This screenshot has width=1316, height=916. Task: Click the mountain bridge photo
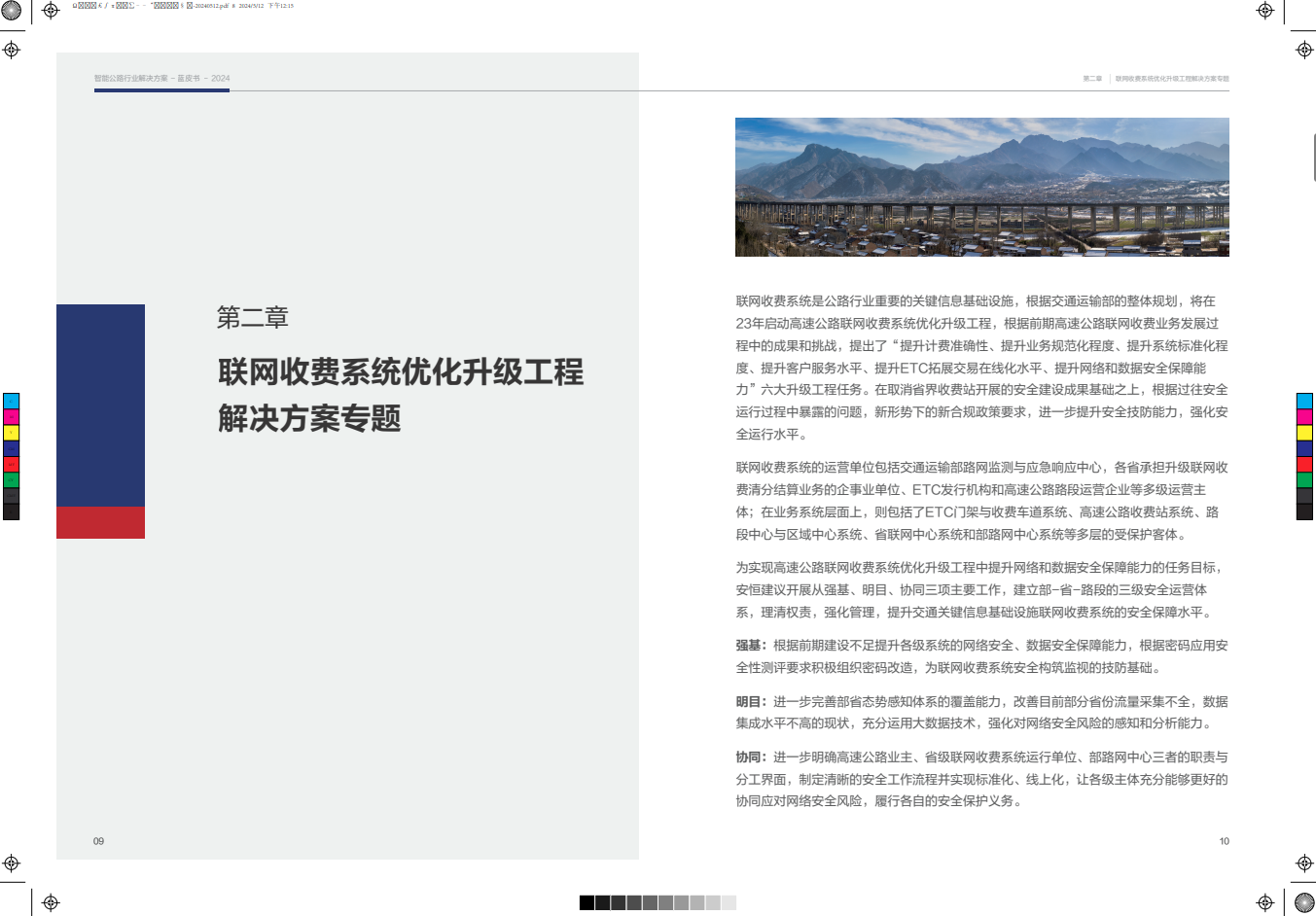982,185
